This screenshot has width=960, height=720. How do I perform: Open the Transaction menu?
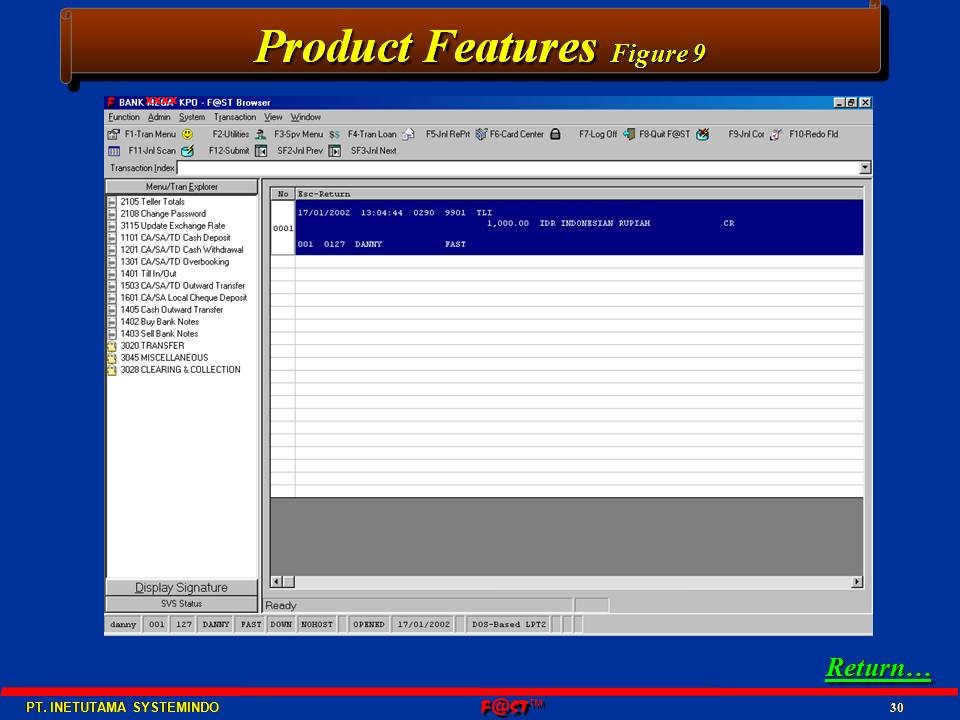(x=234, y=117)
